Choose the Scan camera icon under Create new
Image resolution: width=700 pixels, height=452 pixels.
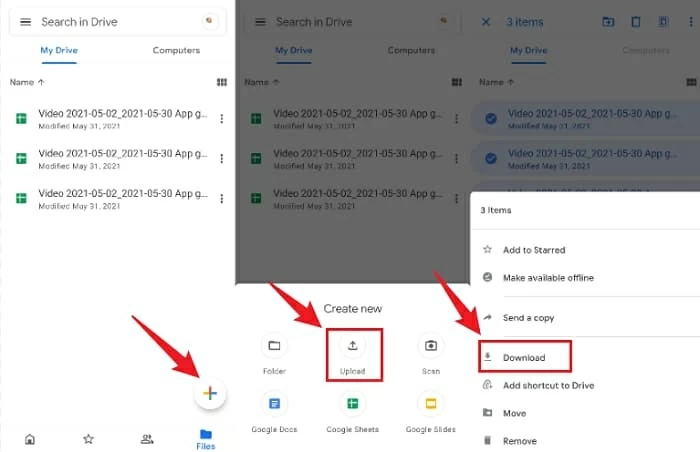430,346
